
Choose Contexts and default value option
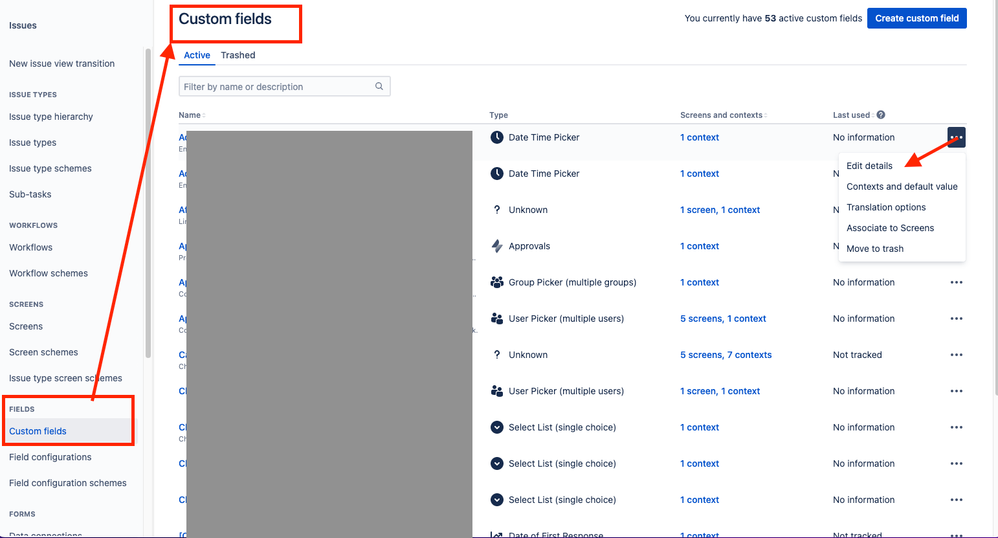point(902,187)
